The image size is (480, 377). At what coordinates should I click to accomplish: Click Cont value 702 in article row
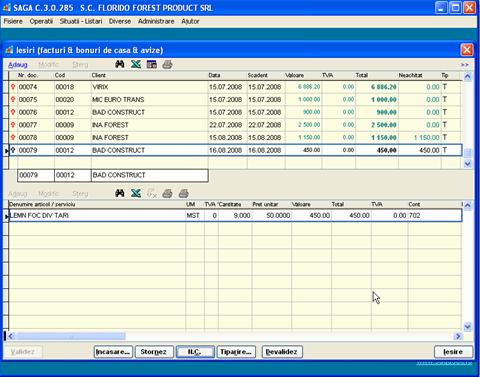414,216
